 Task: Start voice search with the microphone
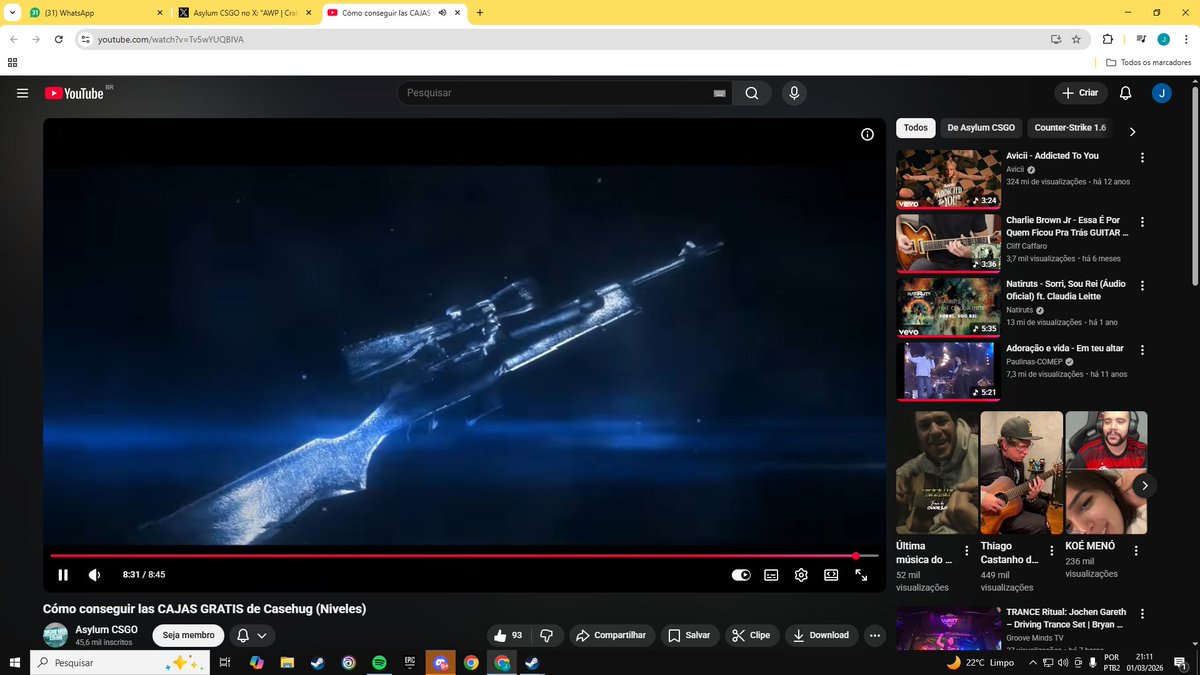click(794, 93)
